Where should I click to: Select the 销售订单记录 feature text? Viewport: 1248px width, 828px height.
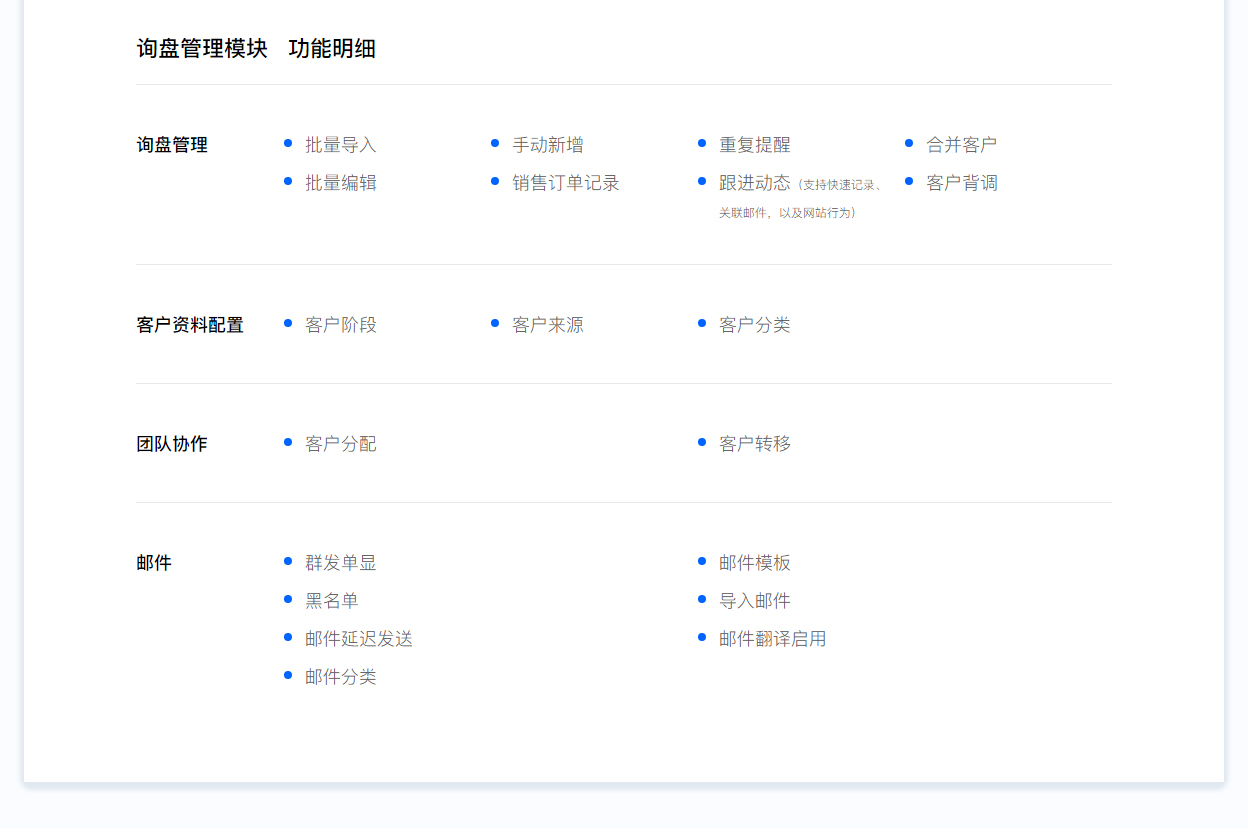566,183
